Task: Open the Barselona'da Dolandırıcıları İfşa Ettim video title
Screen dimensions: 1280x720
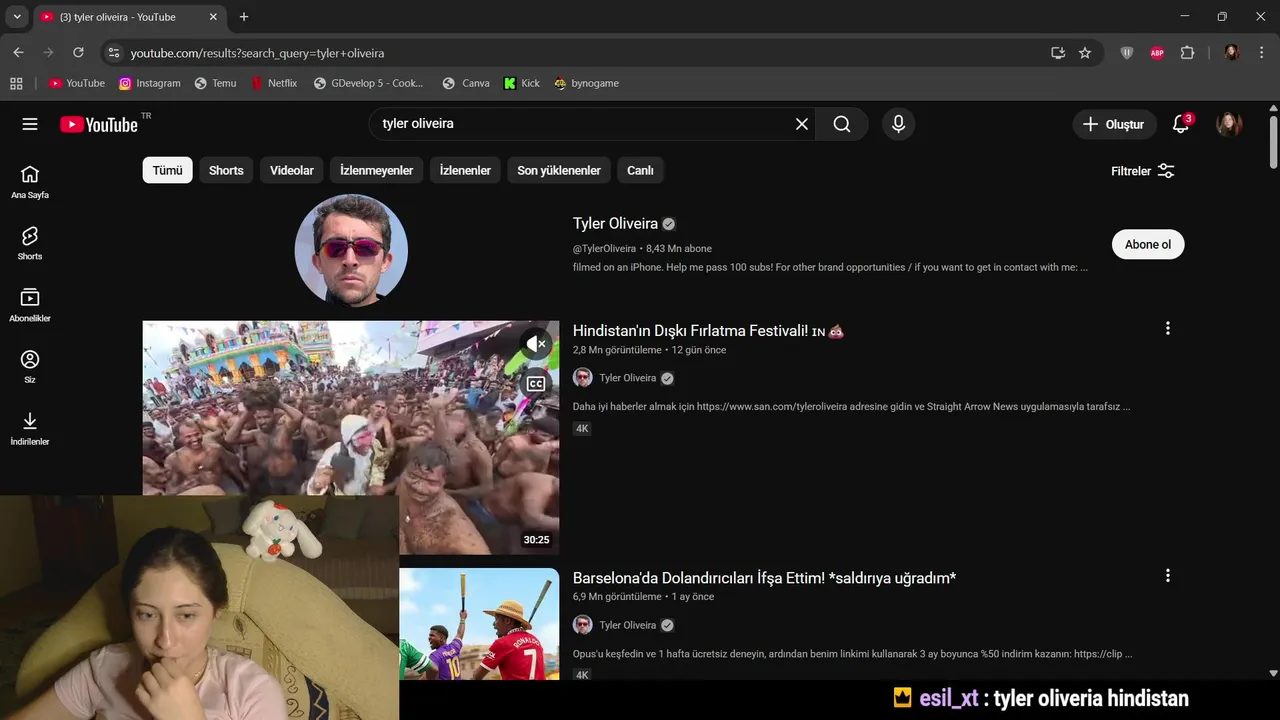Action: coord(764,578)
